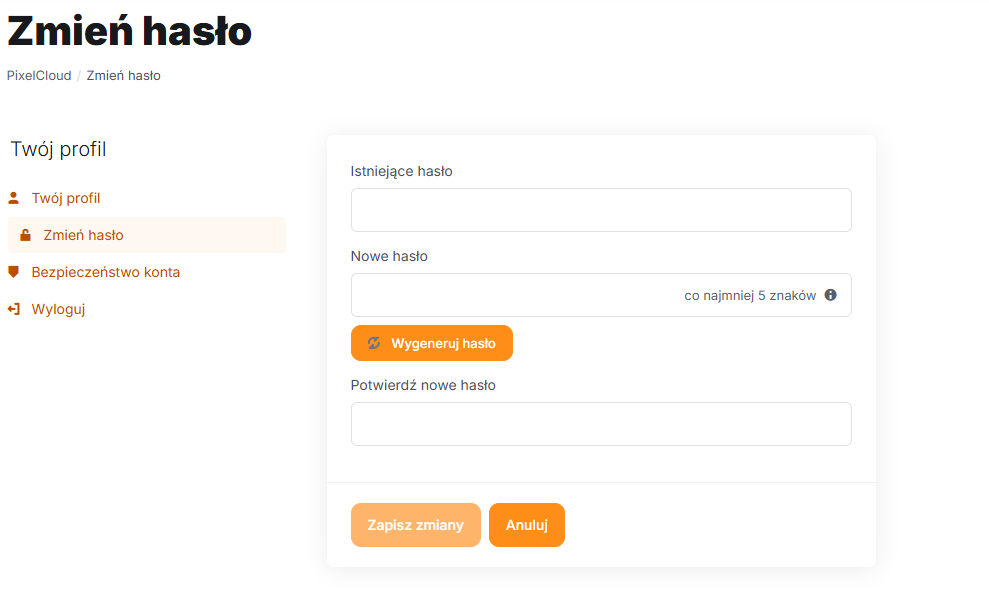Click the person icon beside Twój profil
Viewport: 989px width, 592px height.
pos(14,198)
